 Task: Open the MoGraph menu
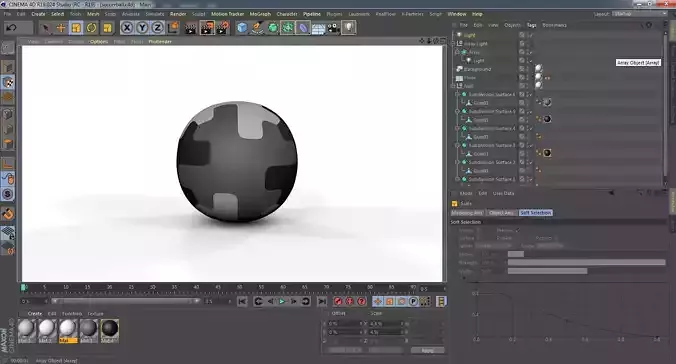point(260,14)
